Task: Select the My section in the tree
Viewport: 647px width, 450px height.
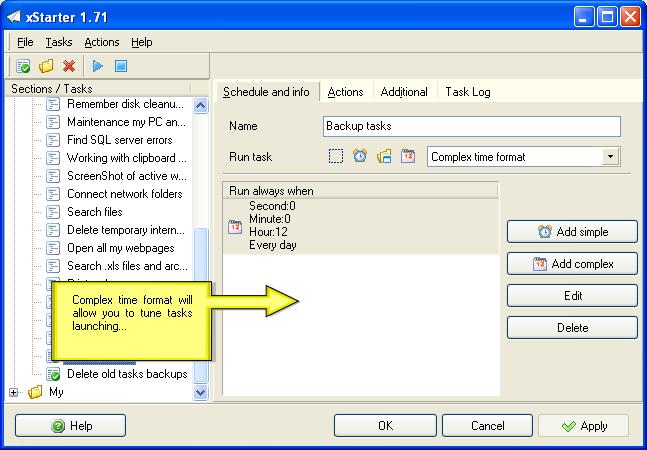Action: (x=56, y=392)
